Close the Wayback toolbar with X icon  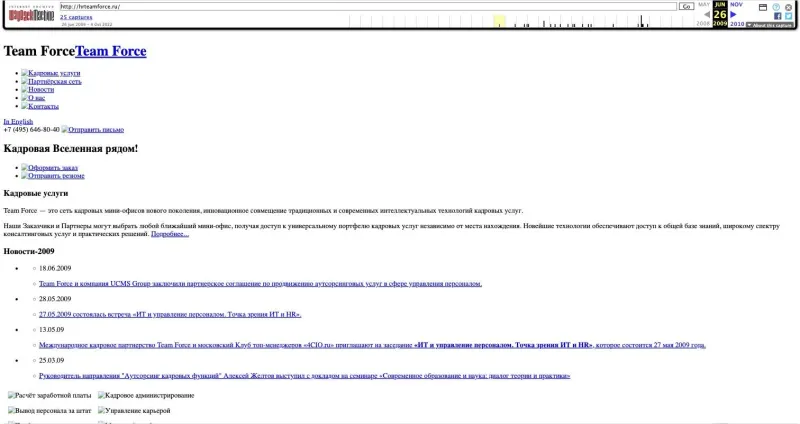(x=789, y=7)
